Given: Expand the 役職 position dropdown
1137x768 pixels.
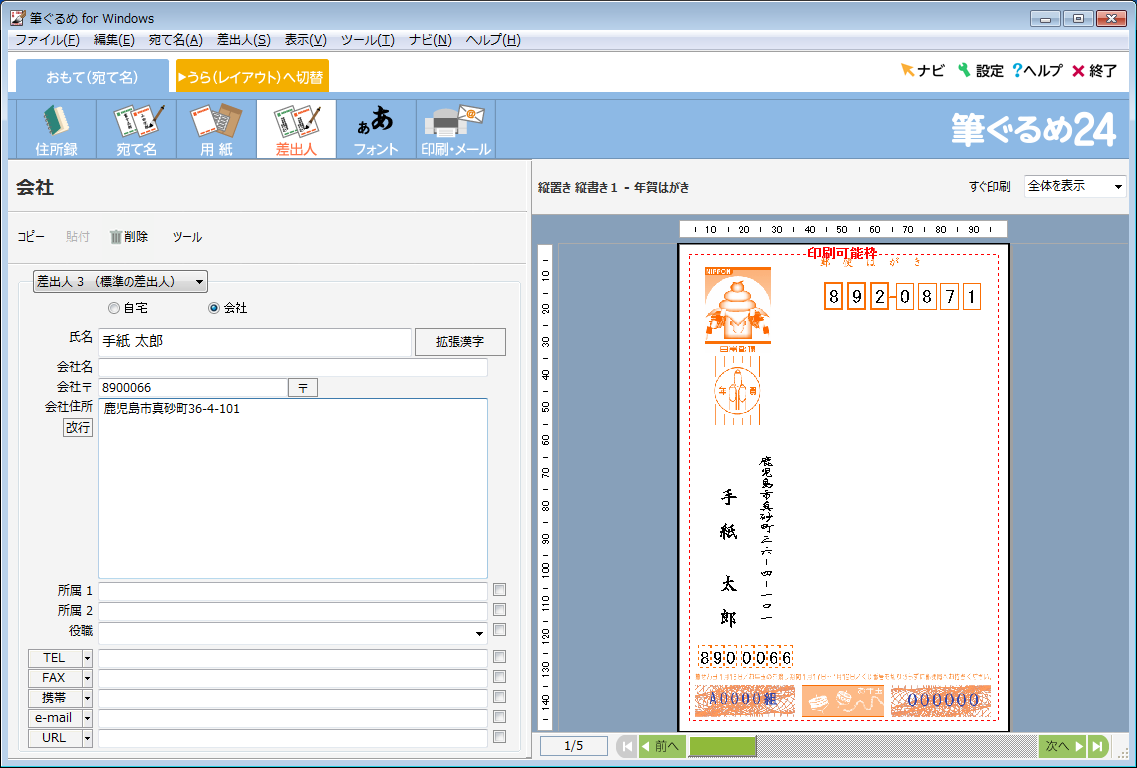Looking at the screenshot, I should click(479, 634).
